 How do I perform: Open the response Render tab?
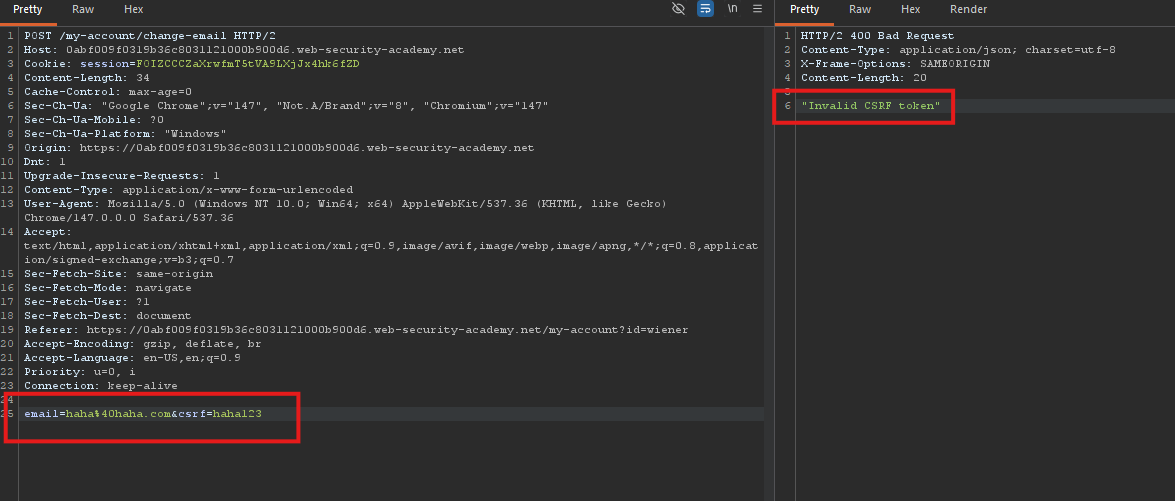click(x=968, y=10)
